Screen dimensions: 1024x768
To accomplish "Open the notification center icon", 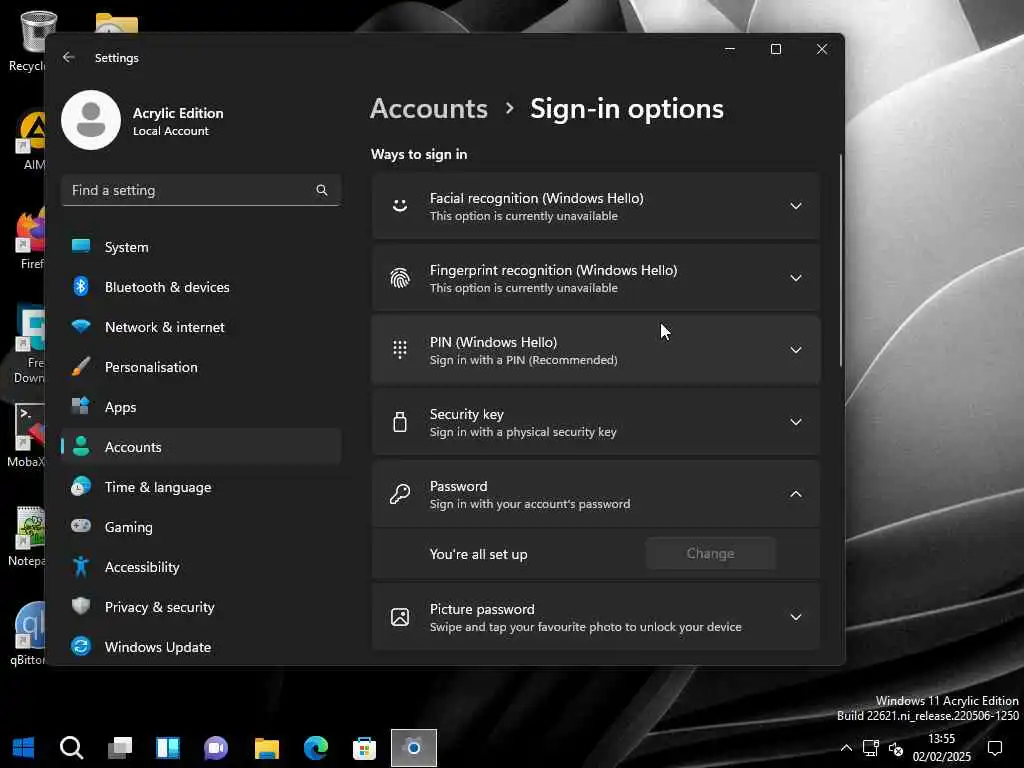I will click(x=995, y=748).
